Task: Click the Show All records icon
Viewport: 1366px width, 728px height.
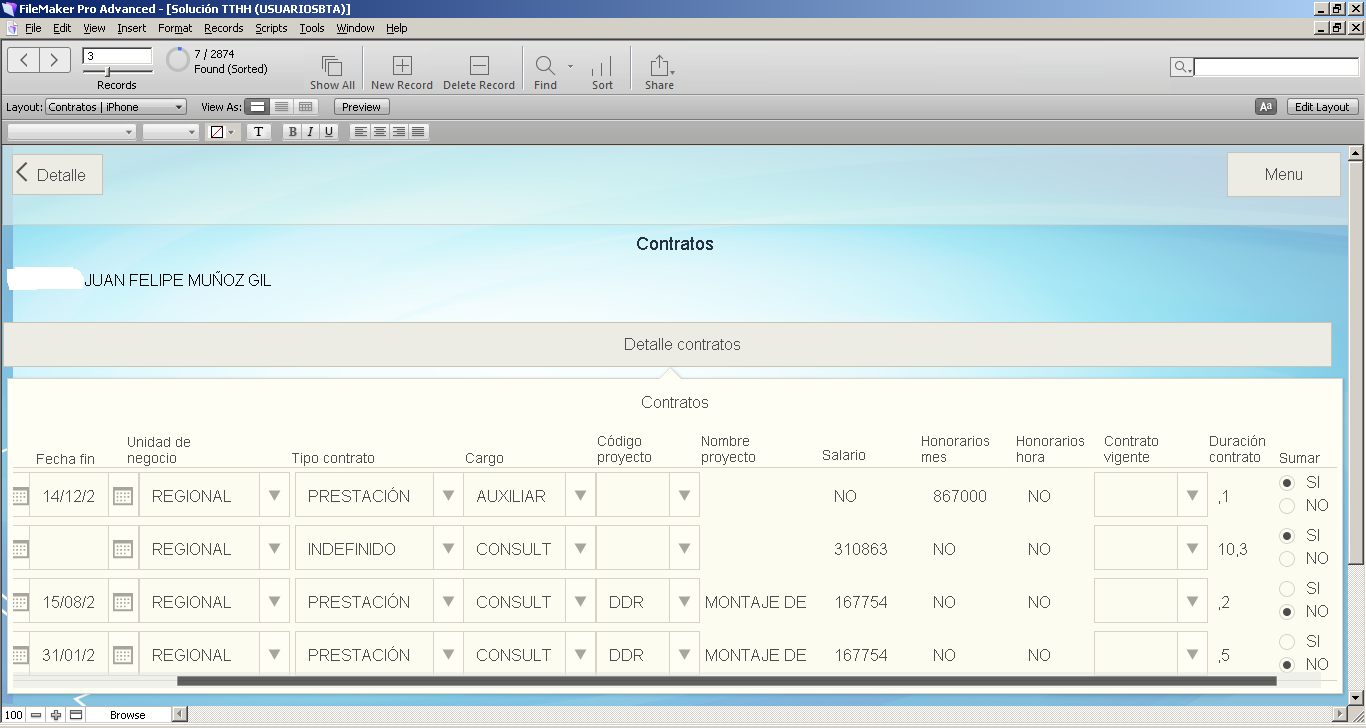Action: coord(332,67)
